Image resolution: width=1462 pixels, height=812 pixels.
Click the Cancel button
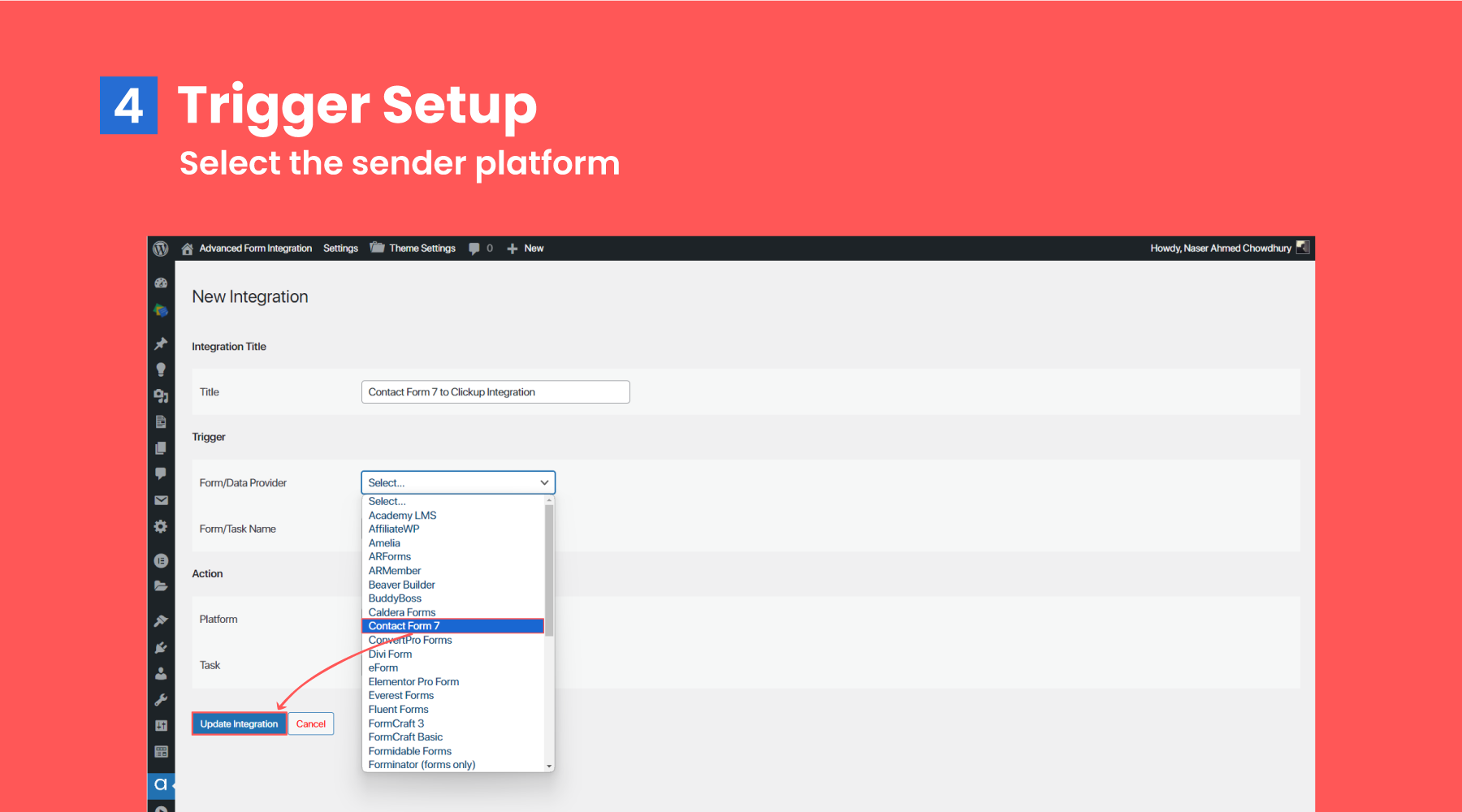tap(310, 723)
